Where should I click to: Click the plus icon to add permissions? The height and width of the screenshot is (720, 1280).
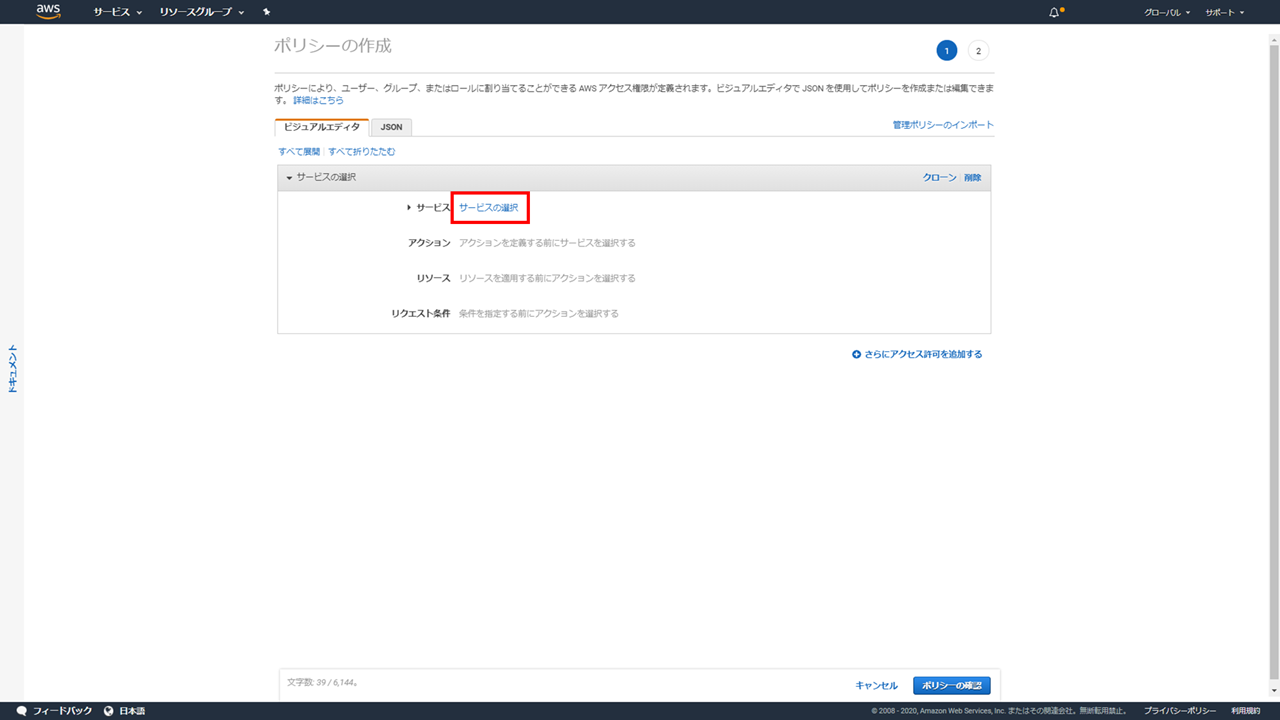pyautogui.click(x=856, y=354)
